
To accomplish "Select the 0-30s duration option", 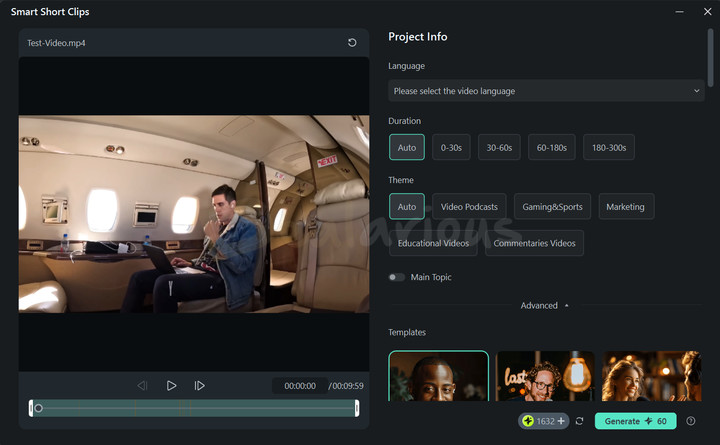I will coord(450,148).
